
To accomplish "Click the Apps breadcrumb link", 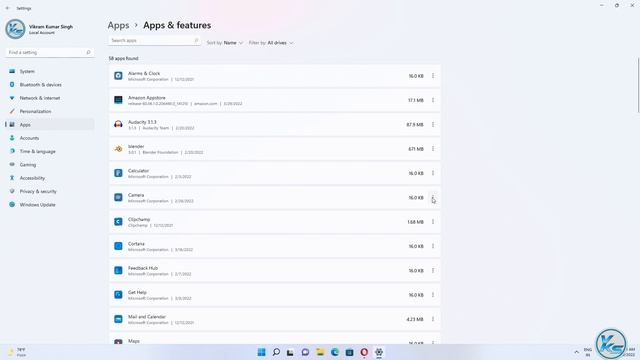I will [118, 25].
